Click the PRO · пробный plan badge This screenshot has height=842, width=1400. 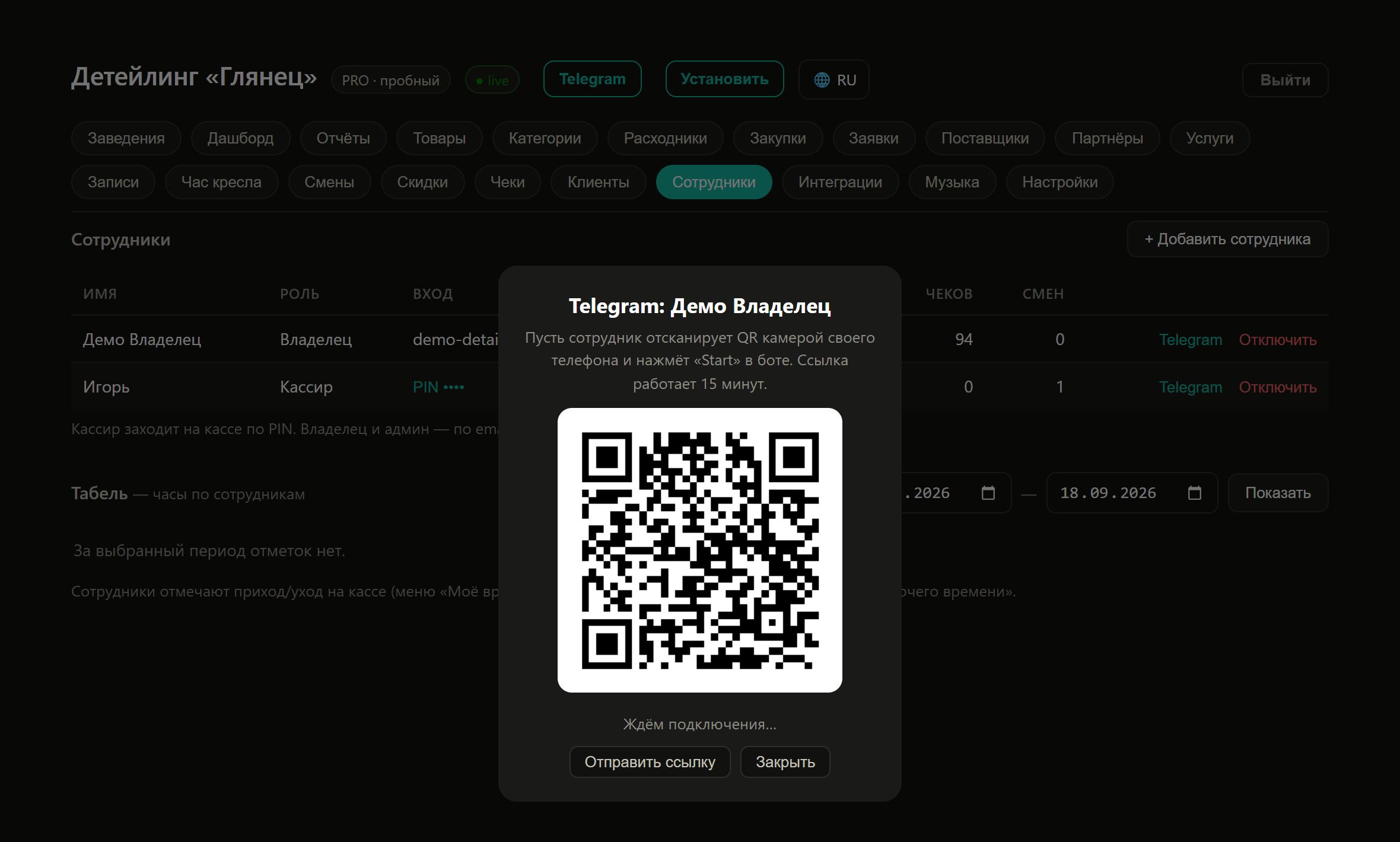click(391, 80)
